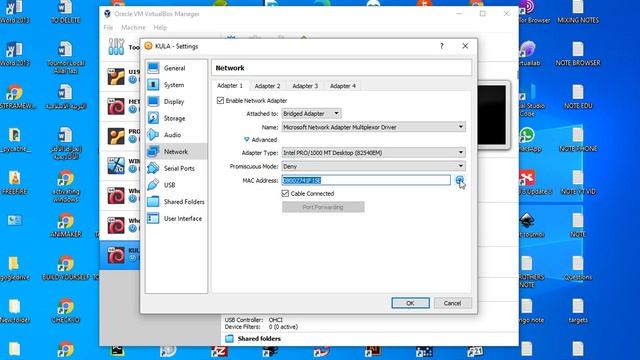Open the Promiscuous Mode dropdown
The height and width of the screenshot is (360, 640).
pyautogui.click(x=373, y=166)
